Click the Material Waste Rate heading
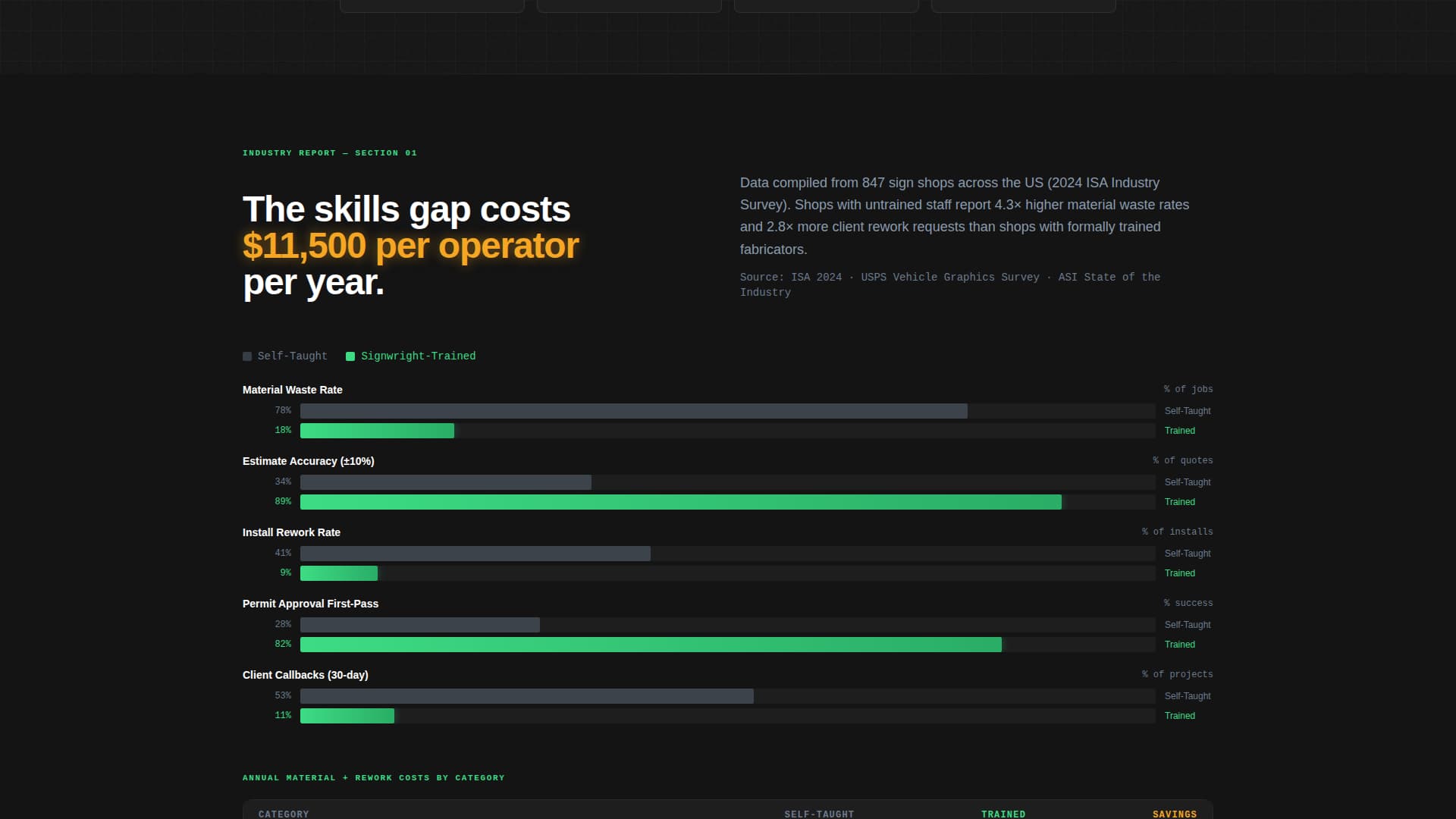Viewport: 1456px width, 819px height. click(292, 390)
